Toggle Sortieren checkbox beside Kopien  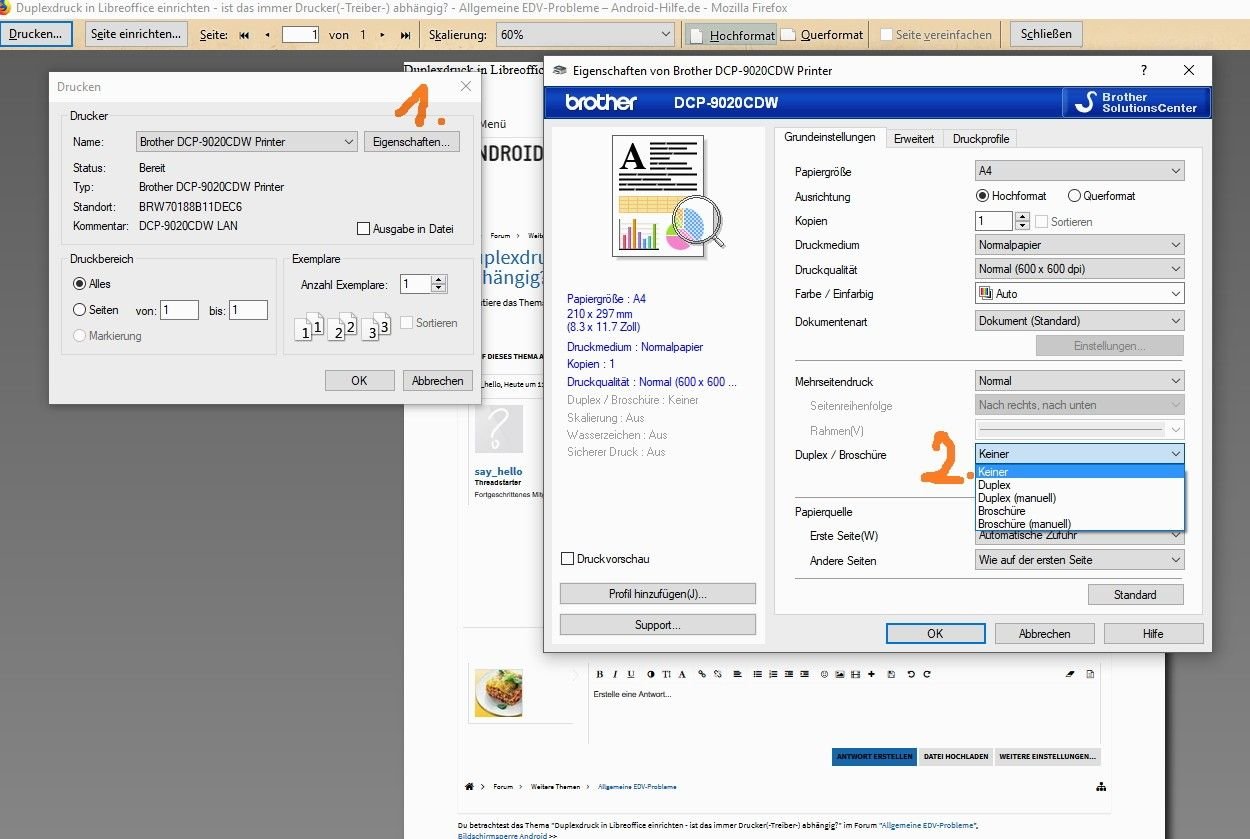point(1041,221)
